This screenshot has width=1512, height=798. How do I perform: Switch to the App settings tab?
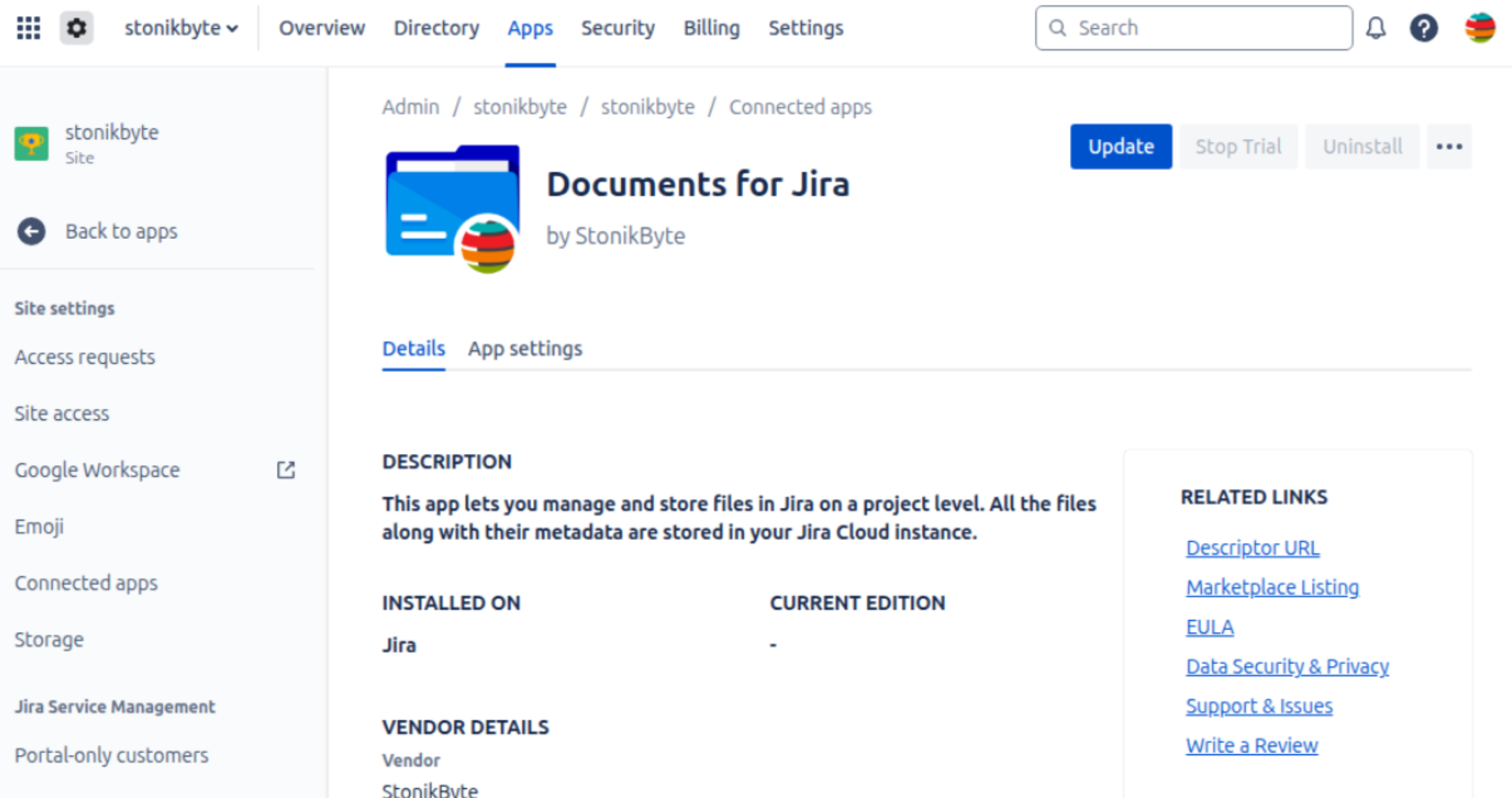pyautogui.click(x=525, y=348)
